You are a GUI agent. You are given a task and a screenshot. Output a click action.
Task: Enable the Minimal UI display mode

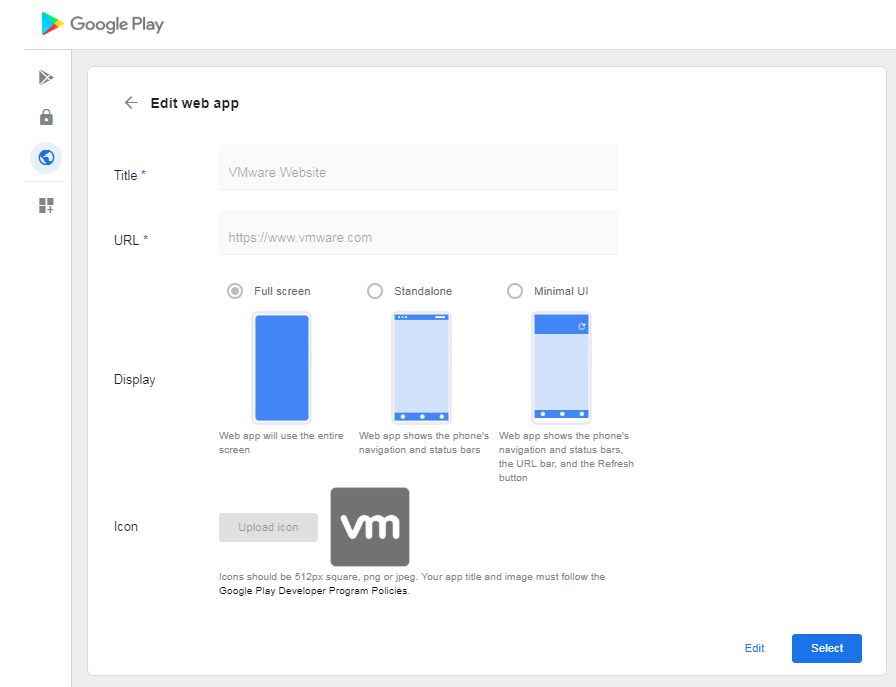[515, 290]
